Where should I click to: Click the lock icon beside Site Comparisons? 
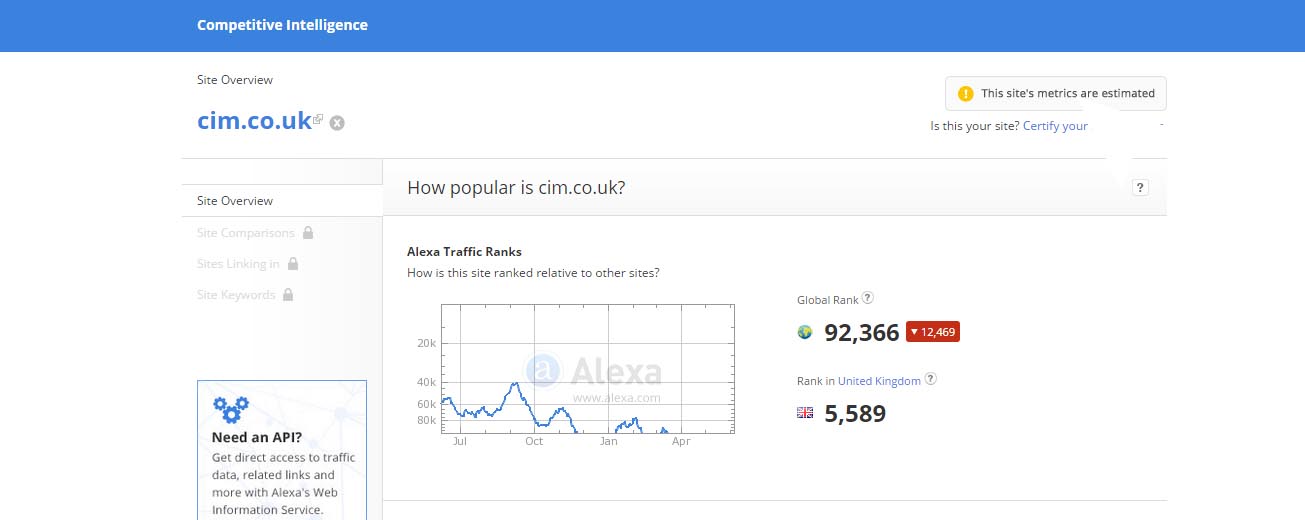[308, 232]
